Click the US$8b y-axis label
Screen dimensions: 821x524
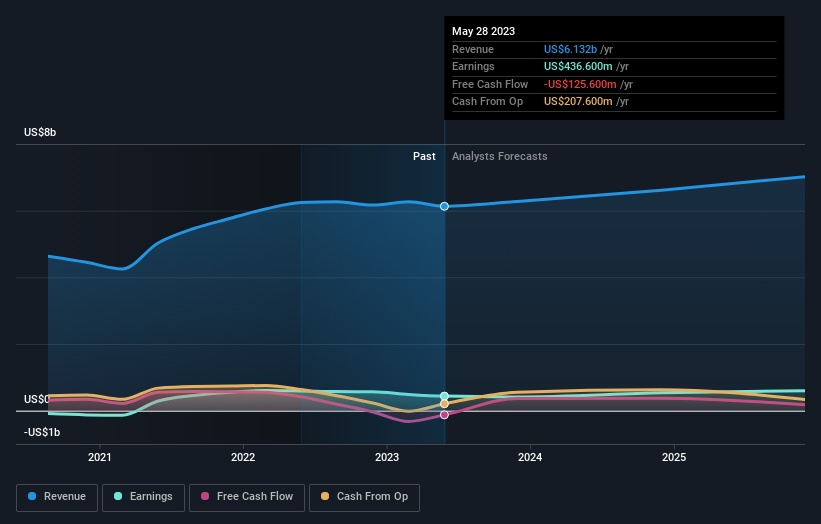40,132
